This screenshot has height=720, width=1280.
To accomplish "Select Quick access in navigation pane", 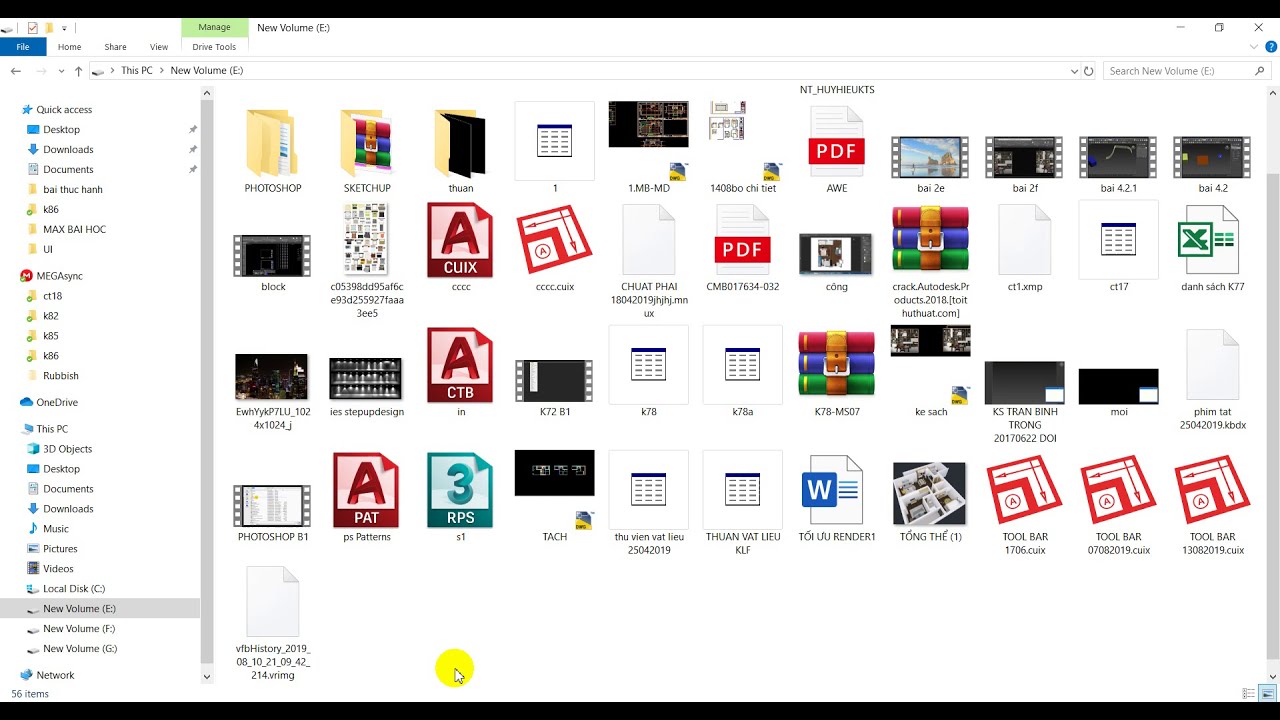I will tap(64, 110).
